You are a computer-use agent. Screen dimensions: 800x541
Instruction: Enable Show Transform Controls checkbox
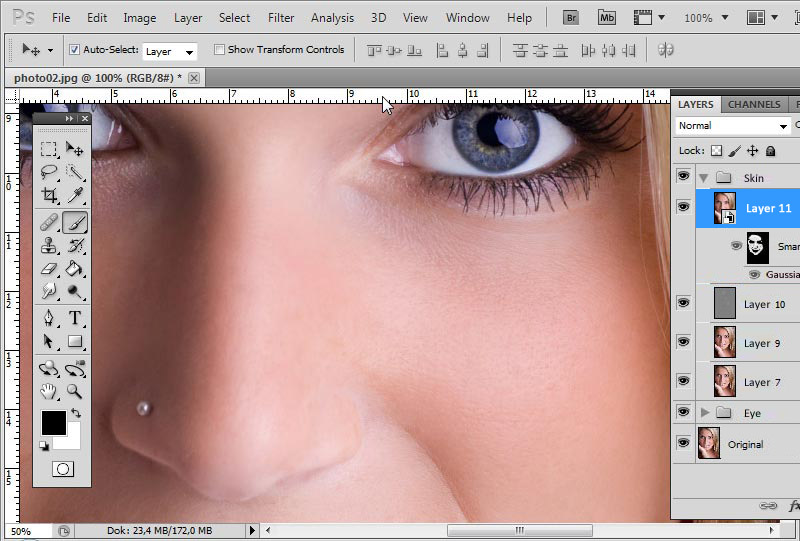pos(219,50)
